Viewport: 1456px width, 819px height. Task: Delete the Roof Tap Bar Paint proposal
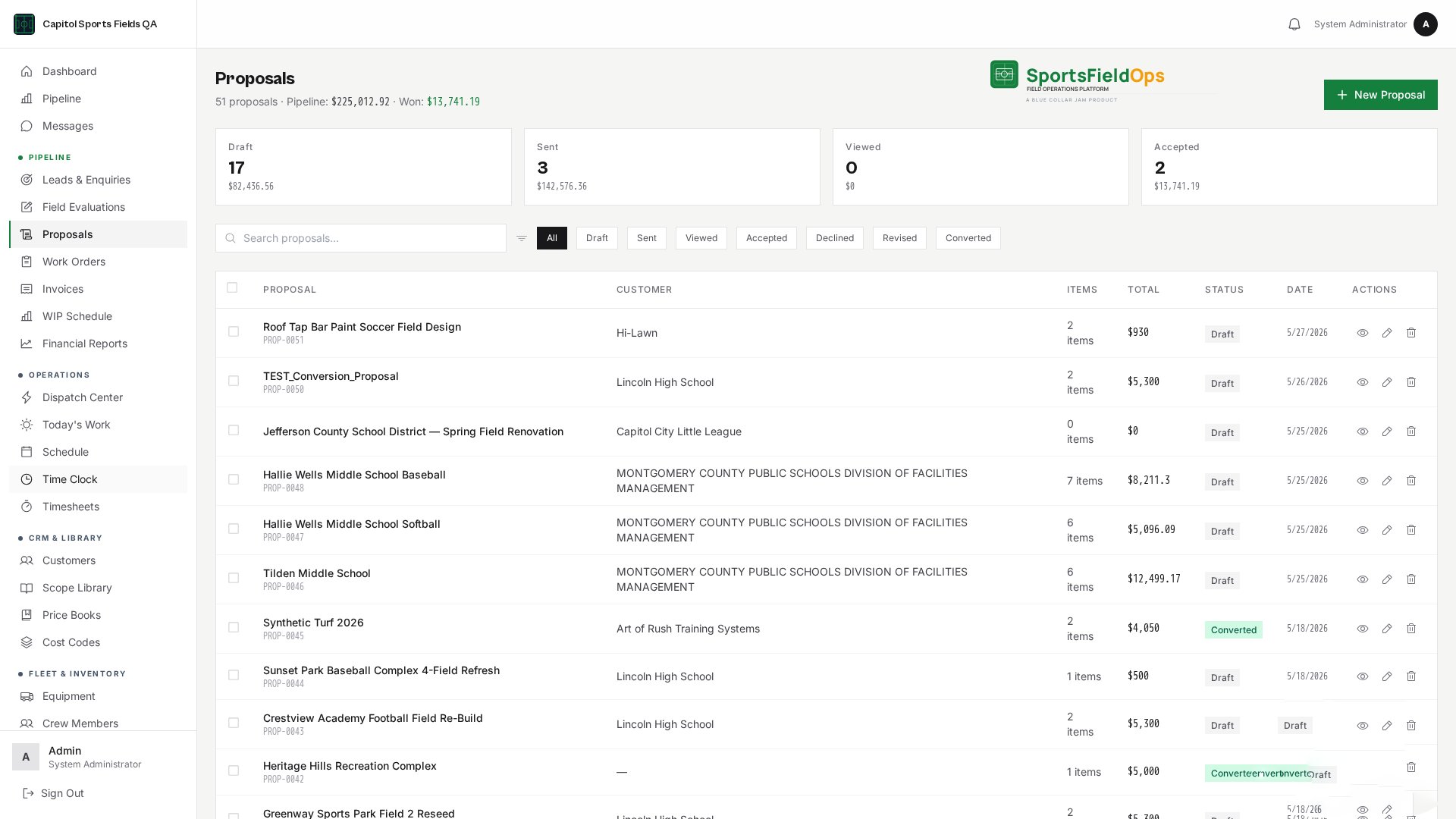pos(1411,333)
